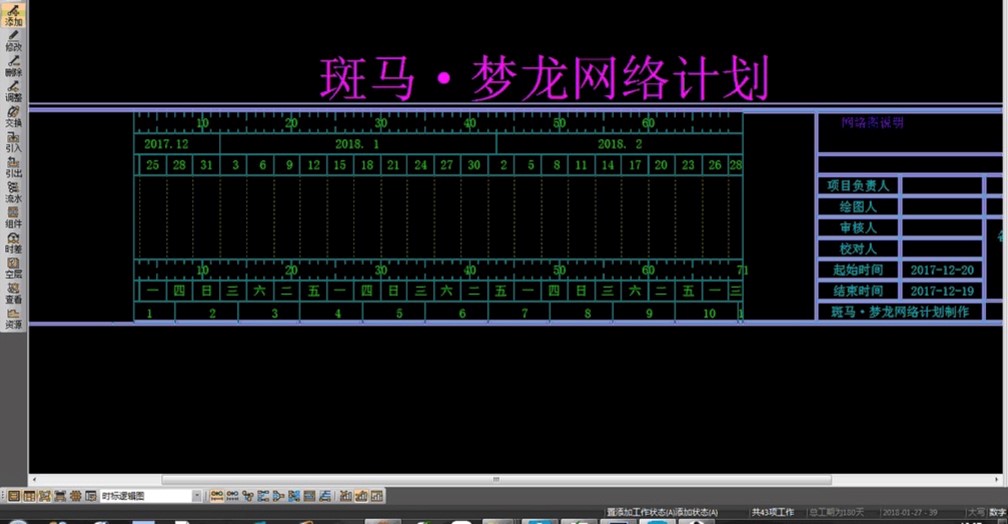This screenshot has height=524, width=1008.
Task: Click the 数字 indicator in status bar
Action: point(998,512)
